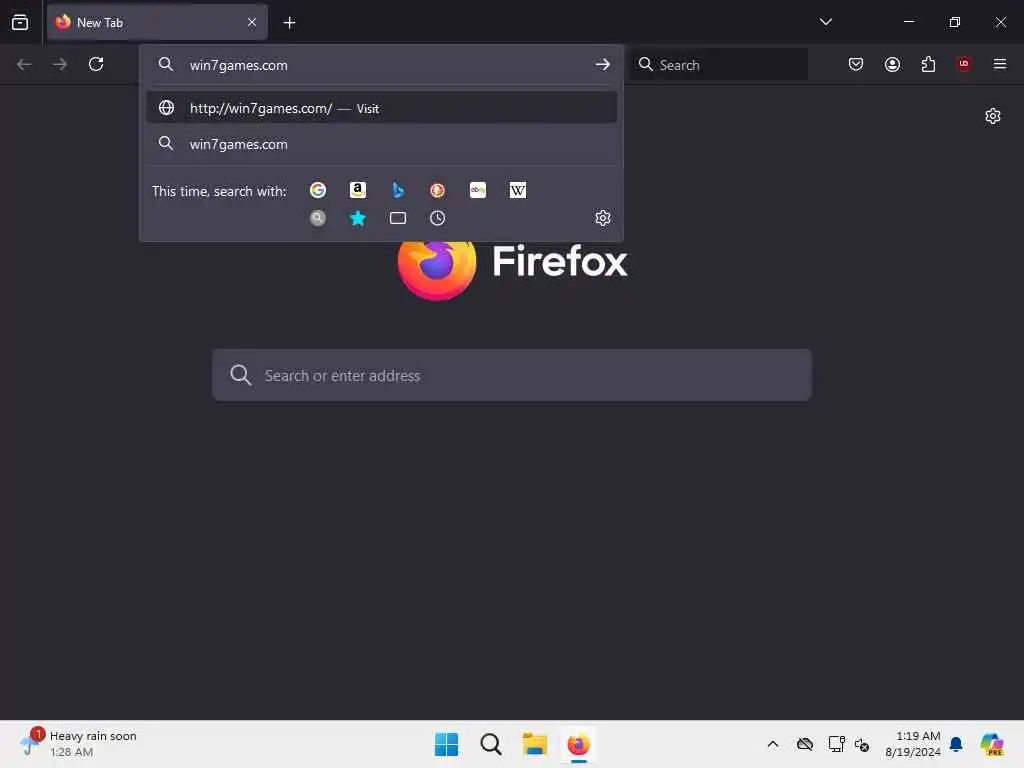This screenshot has width=1024, height=768.
Task: Open Windows taskbar Search
Action: pos(490,744)
